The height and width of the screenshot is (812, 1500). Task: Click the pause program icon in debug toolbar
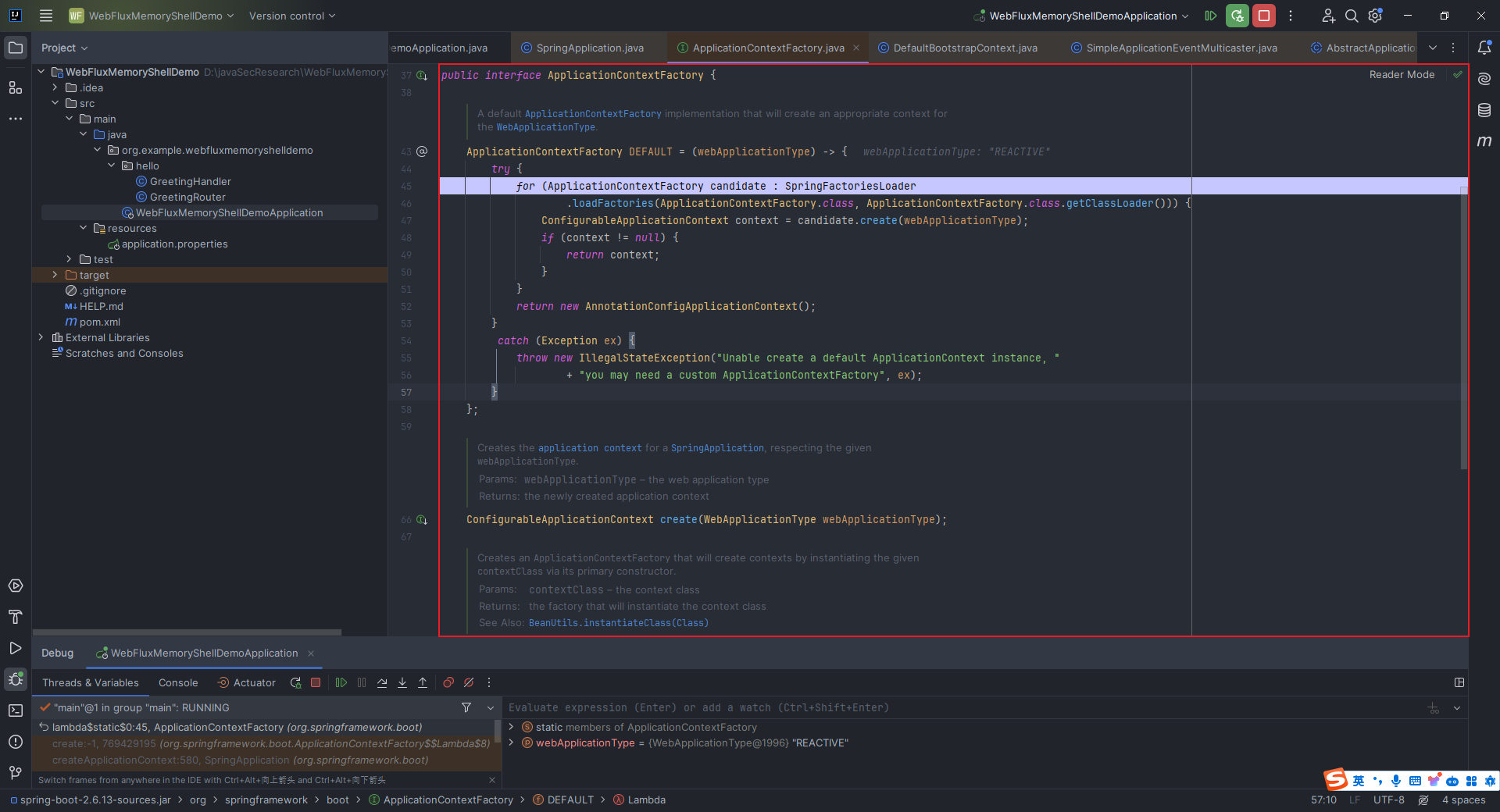tap(362, 682)
